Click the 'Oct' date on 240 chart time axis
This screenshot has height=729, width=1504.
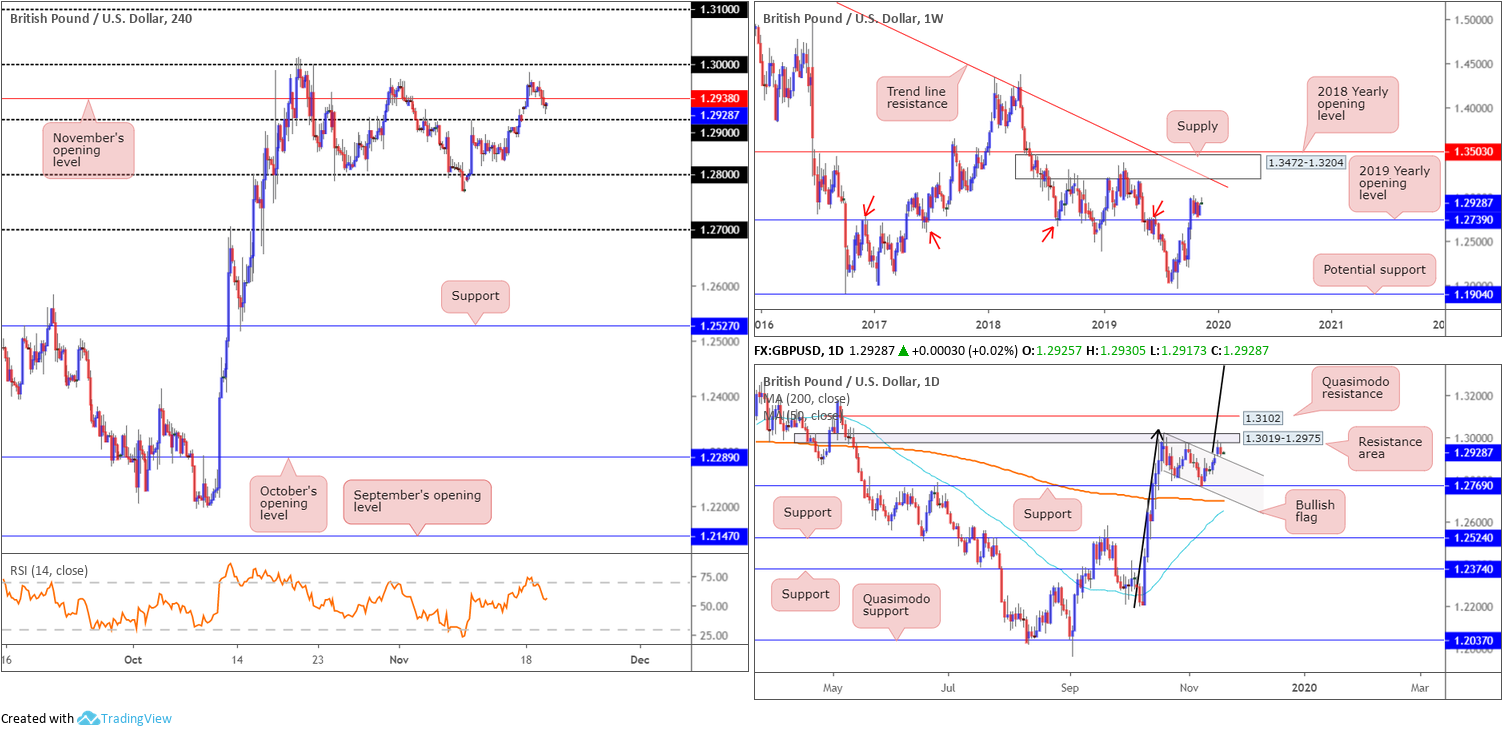(x=133, y=660)
